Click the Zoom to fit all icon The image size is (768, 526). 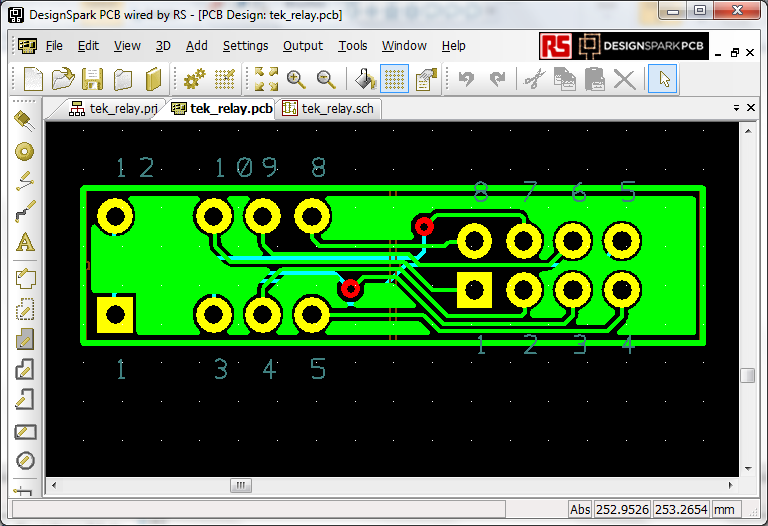click(x=266, y=79)
